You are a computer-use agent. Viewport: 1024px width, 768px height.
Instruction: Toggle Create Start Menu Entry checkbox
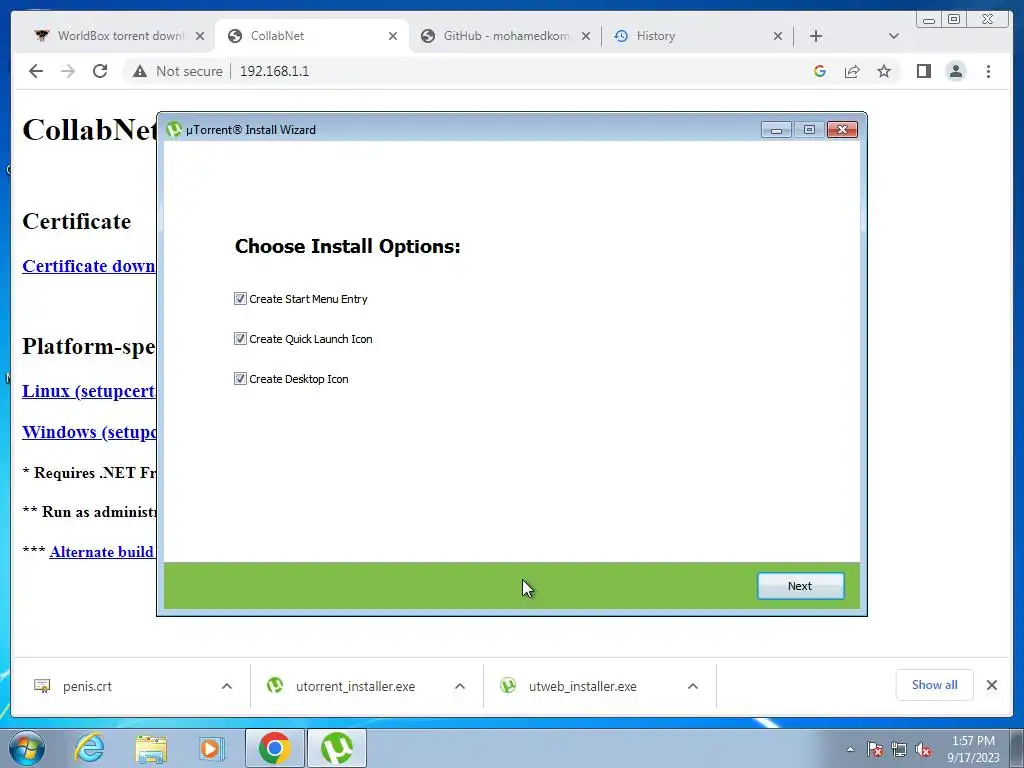click(240, 298)
